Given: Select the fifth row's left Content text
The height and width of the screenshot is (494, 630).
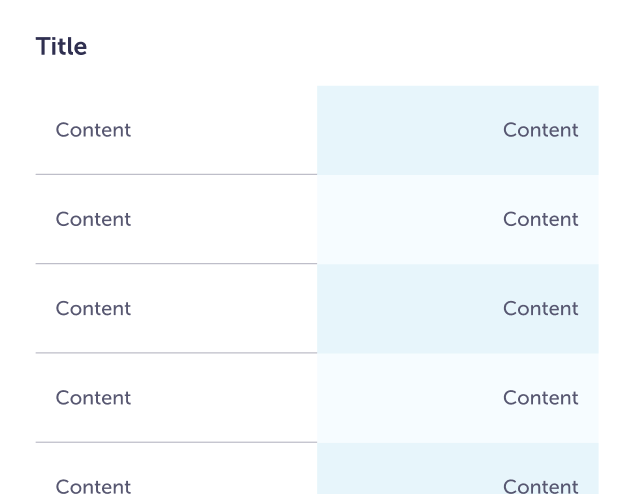Looking at the screenshot, I should click(93, 486).
